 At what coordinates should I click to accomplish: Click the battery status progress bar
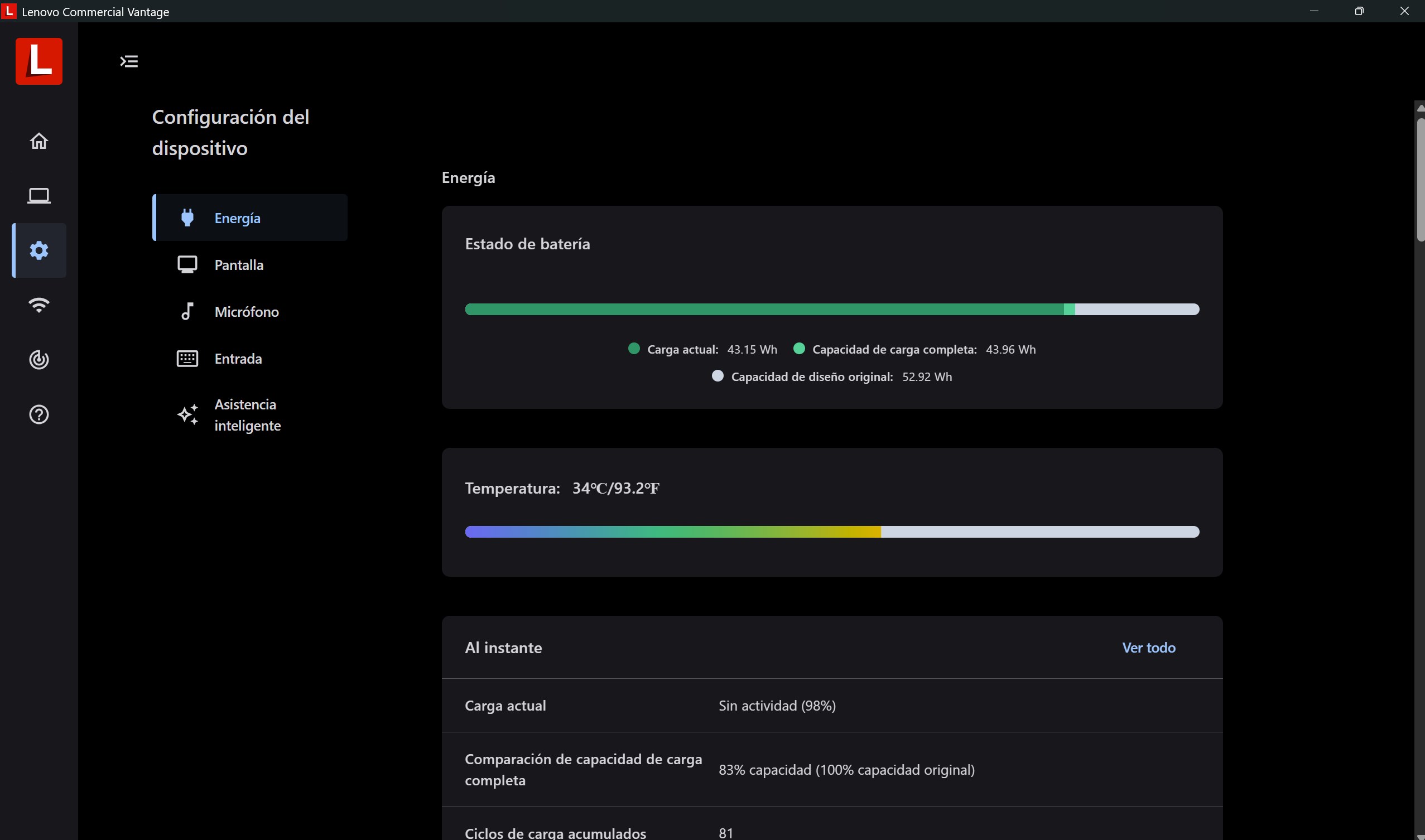[x=832, y=309]
